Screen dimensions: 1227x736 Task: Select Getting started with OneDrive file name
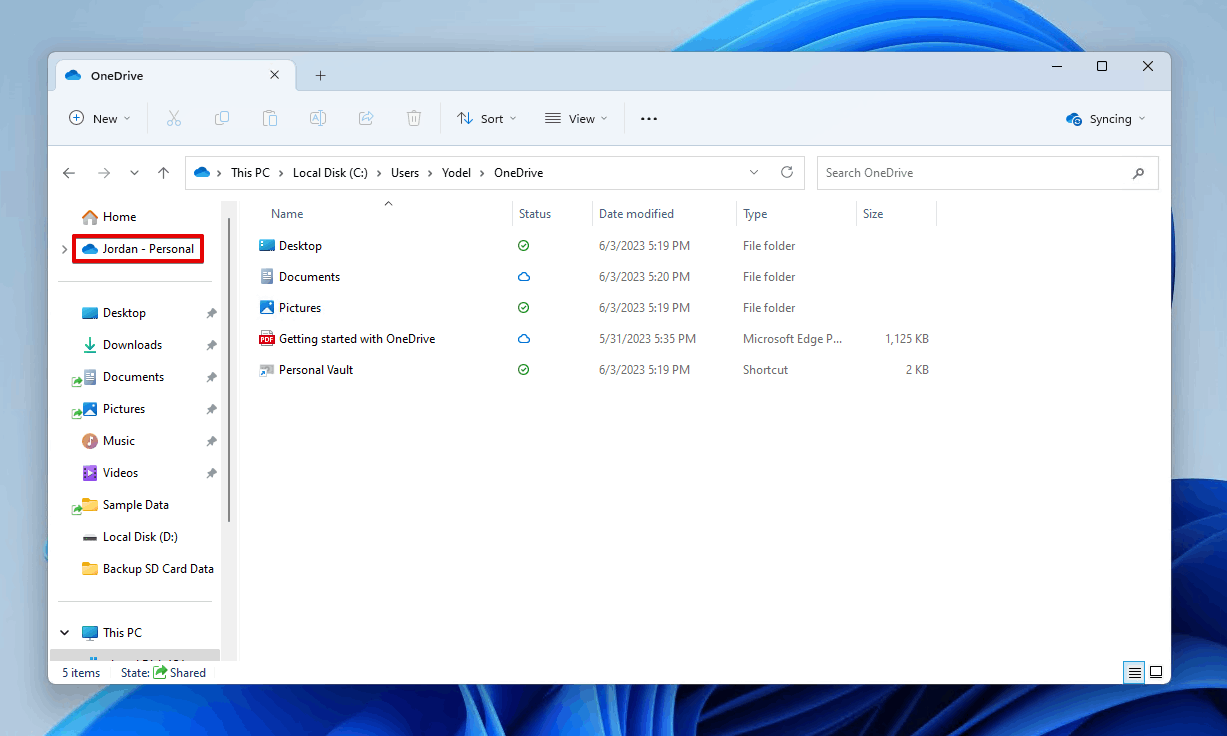357,339
